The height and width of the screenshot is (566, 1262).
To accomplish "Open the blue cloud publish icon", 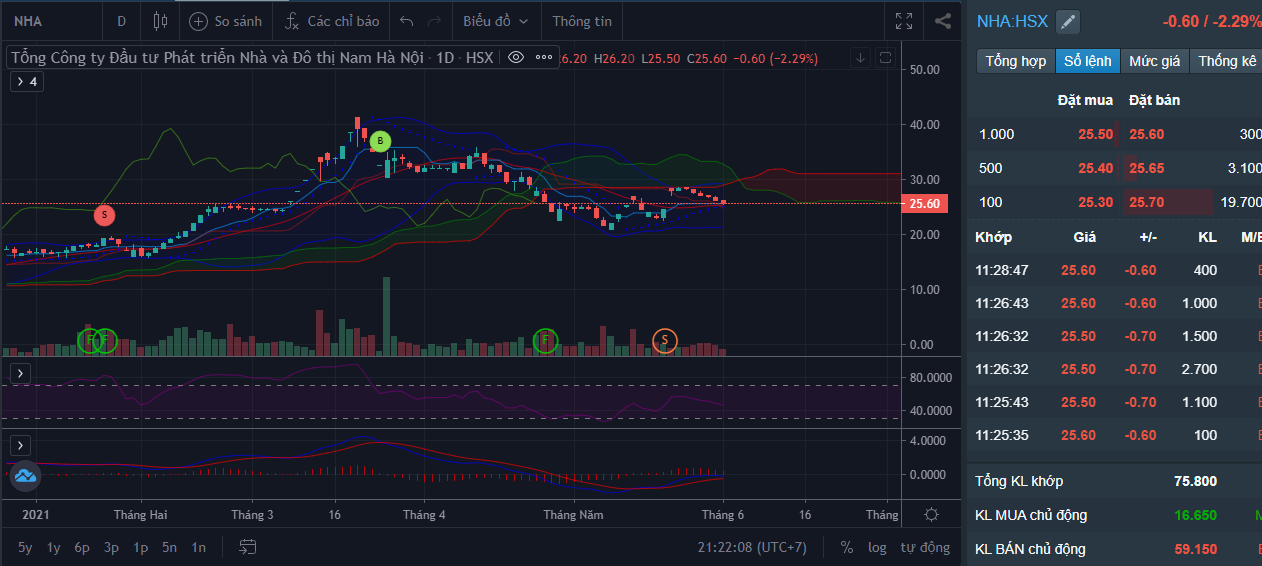I will (25, 476).
